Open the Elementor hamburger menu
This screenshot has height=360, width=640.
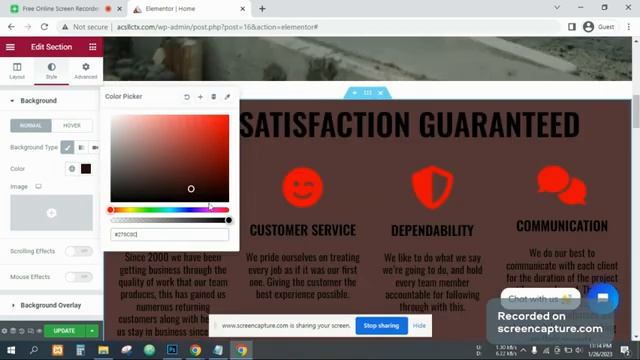10,47
